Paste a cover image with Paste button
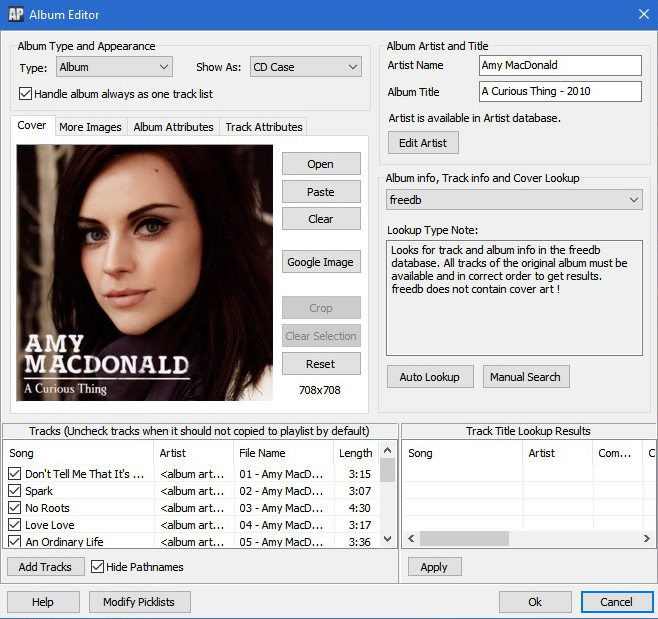Viewport: 658px width, 619px height. coord(321,192)
